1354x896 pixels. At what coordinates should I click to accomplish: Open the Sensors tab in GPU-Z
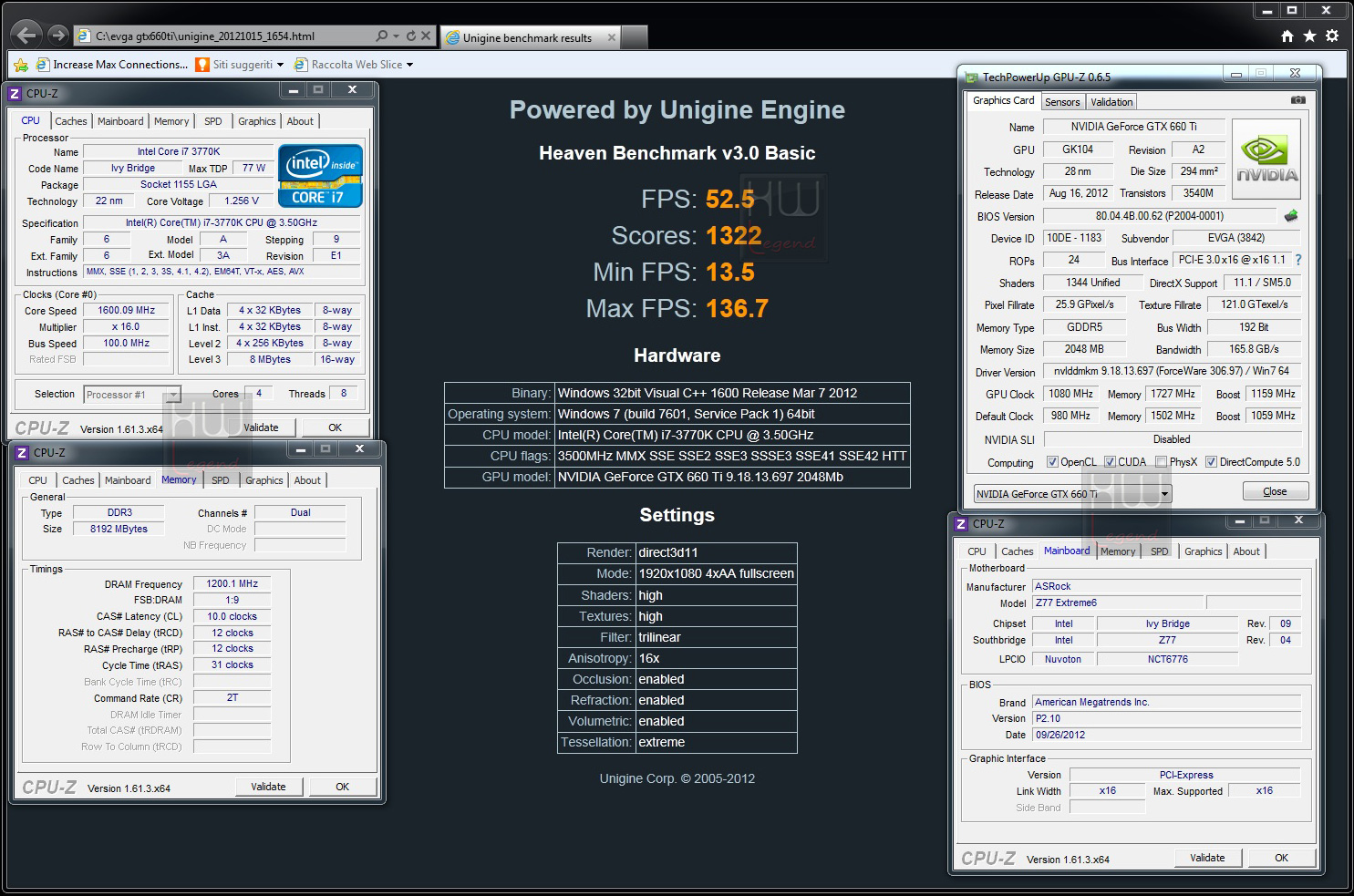click(x=1062, y=102)
